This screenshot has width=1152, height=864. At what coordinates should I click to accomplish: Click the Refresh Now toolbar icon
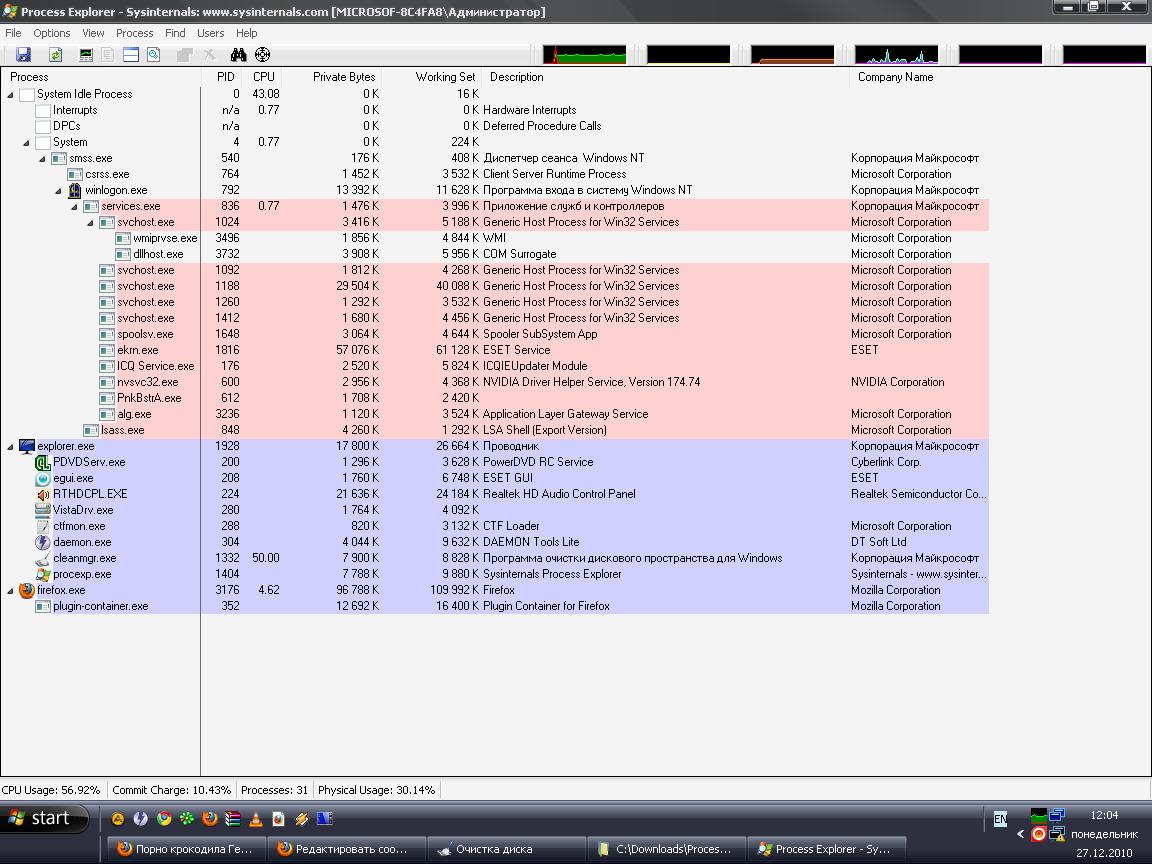(55, 55)
